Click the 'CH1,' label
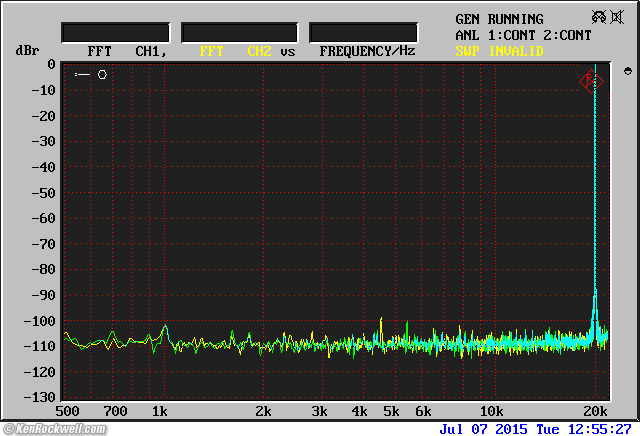 point(151,52)
